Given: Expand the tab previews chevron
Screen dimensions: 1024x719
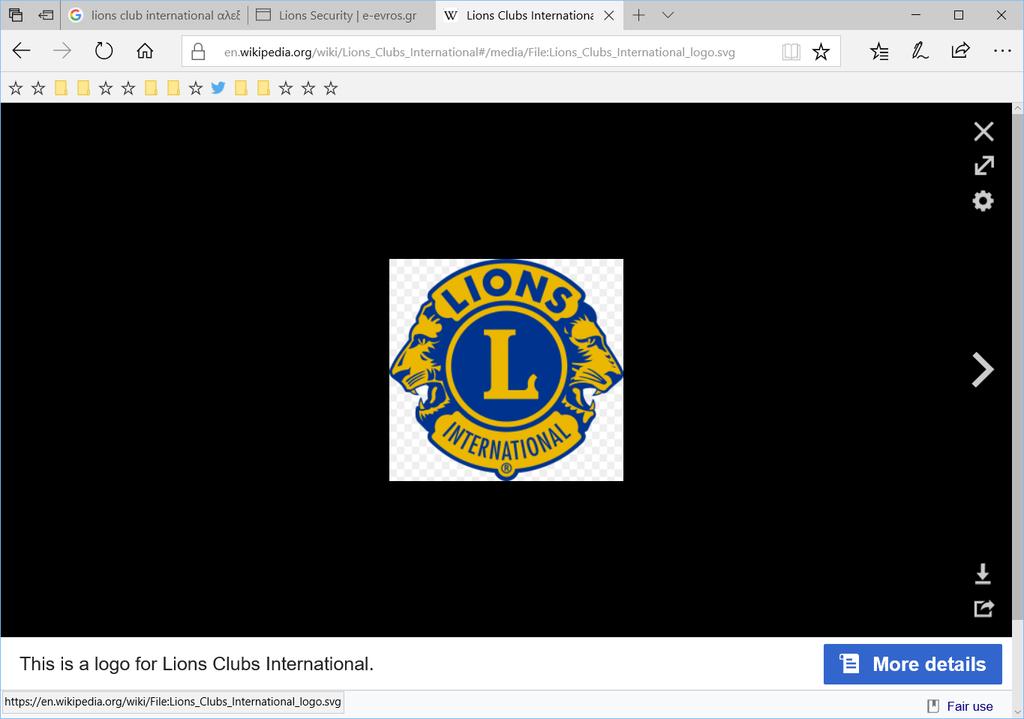Looking at the screenshot, I should tap(667, 15).
